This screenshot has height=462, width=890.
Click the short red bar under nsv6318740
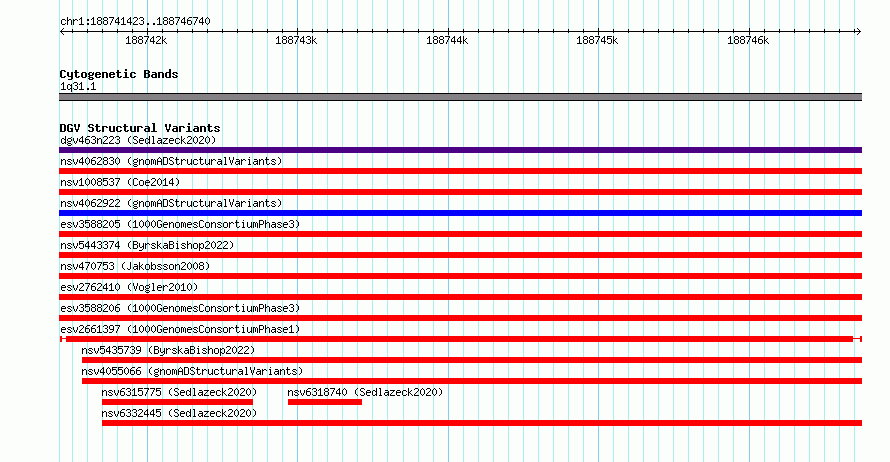tap(325, 402)
